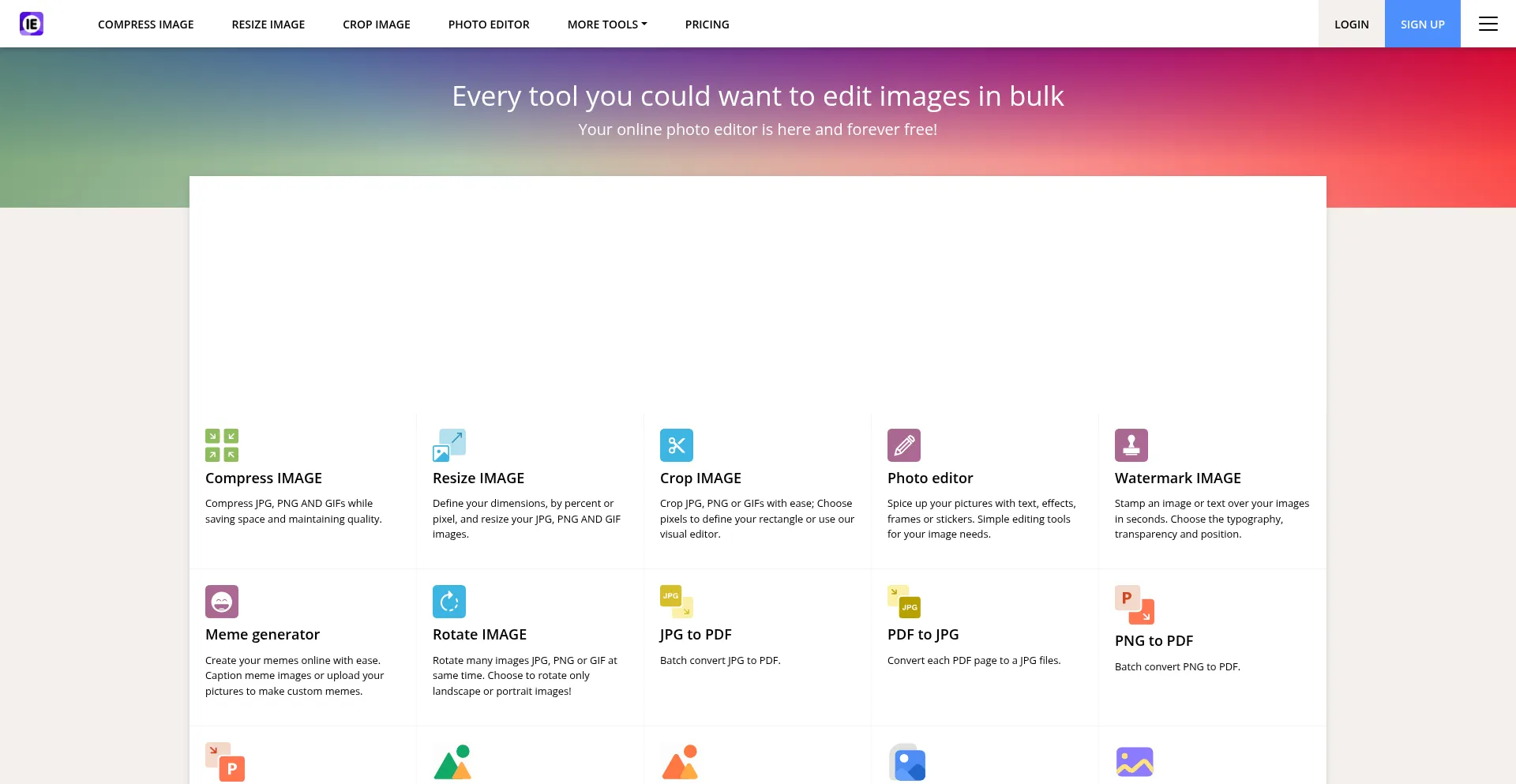Select the Meme generator smiley icon
This screenshot has height=784, width=1516.
click(x=221, y=601)
